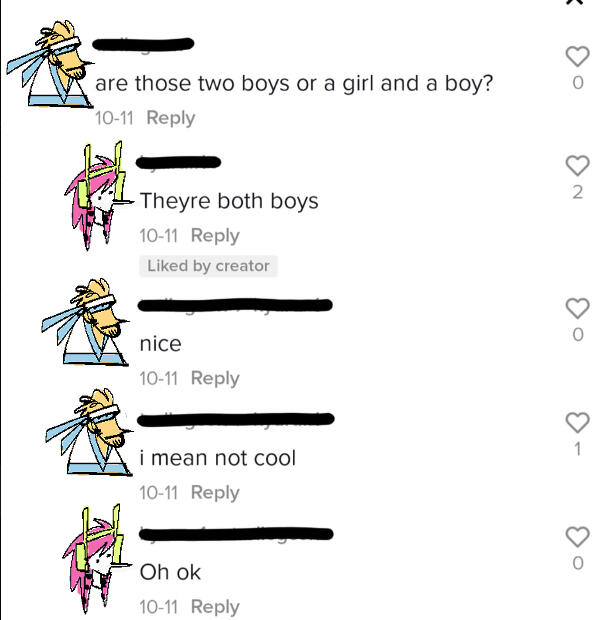Close the comments panel with X

pos(575,2)
